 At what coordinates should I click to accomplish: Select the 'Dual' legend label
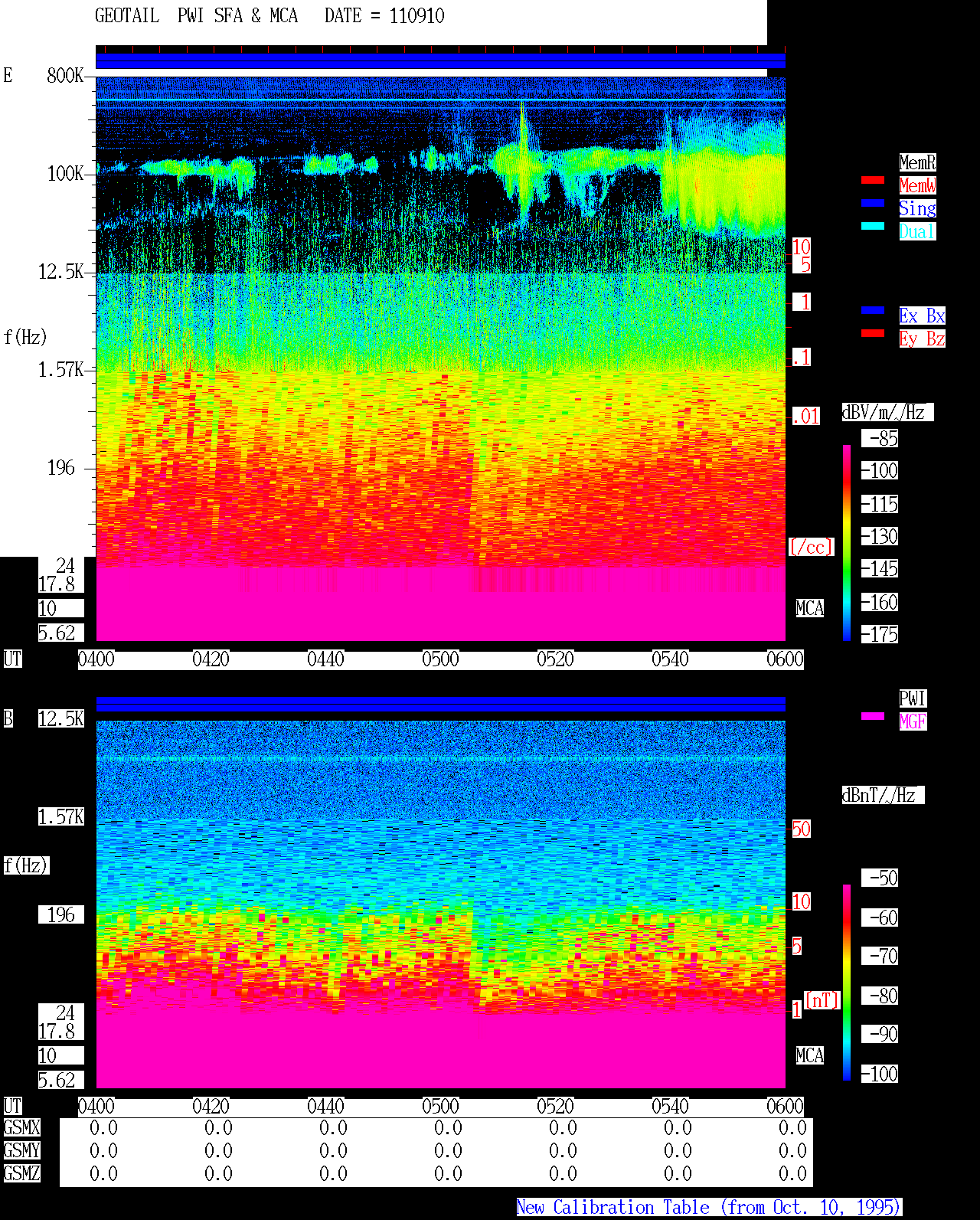click(x=917, y=231)
